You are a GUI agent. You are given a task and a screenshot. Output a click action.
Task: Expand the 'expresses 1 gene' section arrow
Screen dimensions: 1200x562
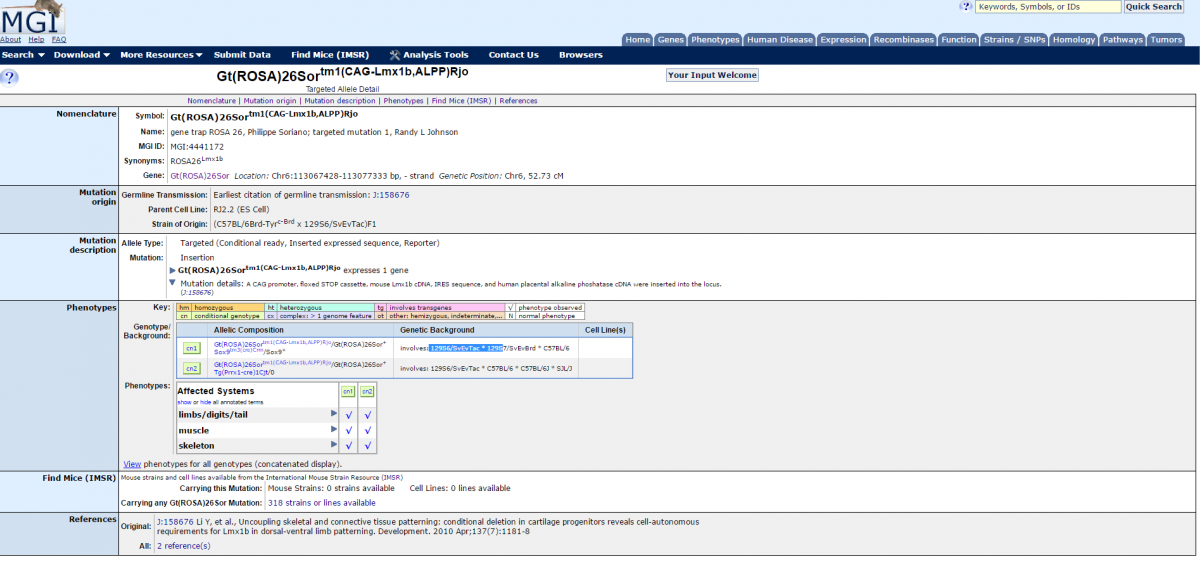[x=172, y=271]
